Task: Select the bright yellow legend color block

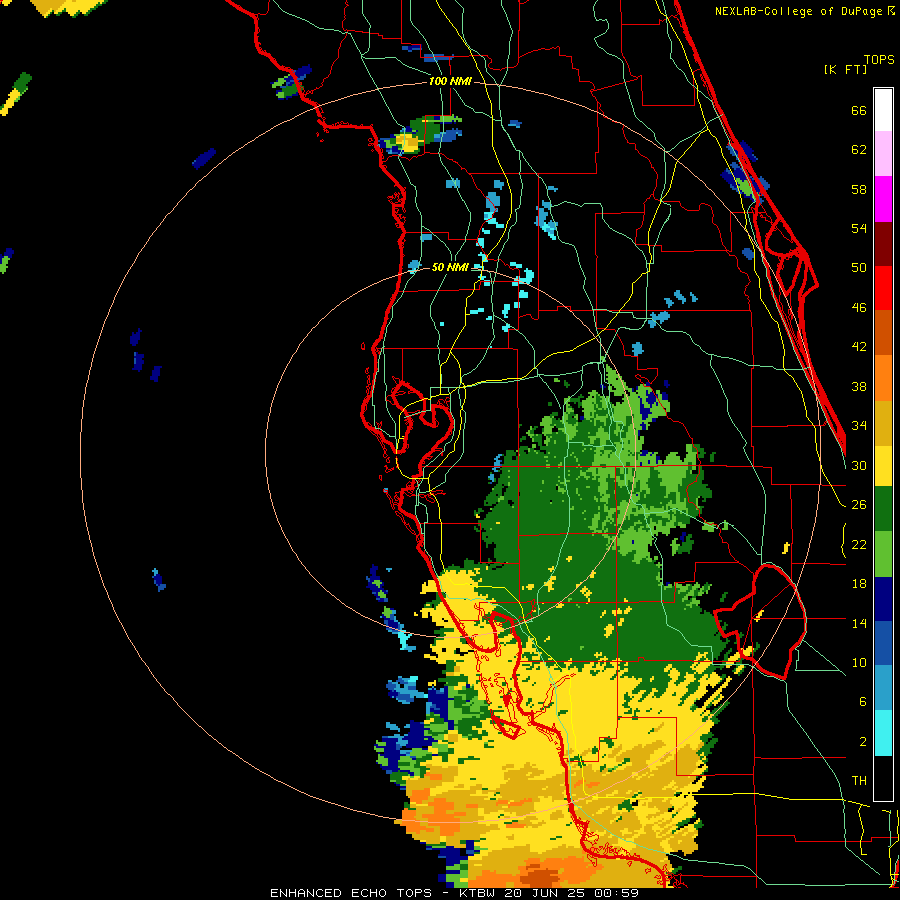Action: tap(883, 466)
